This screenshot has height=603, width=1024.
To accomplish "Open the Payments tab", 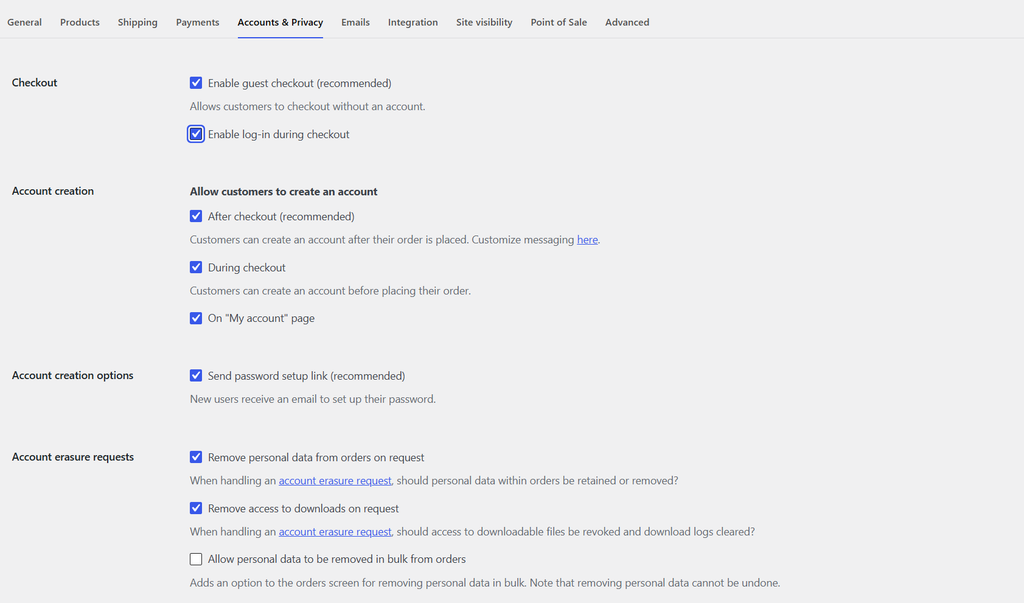I will (x=197, y=22).
